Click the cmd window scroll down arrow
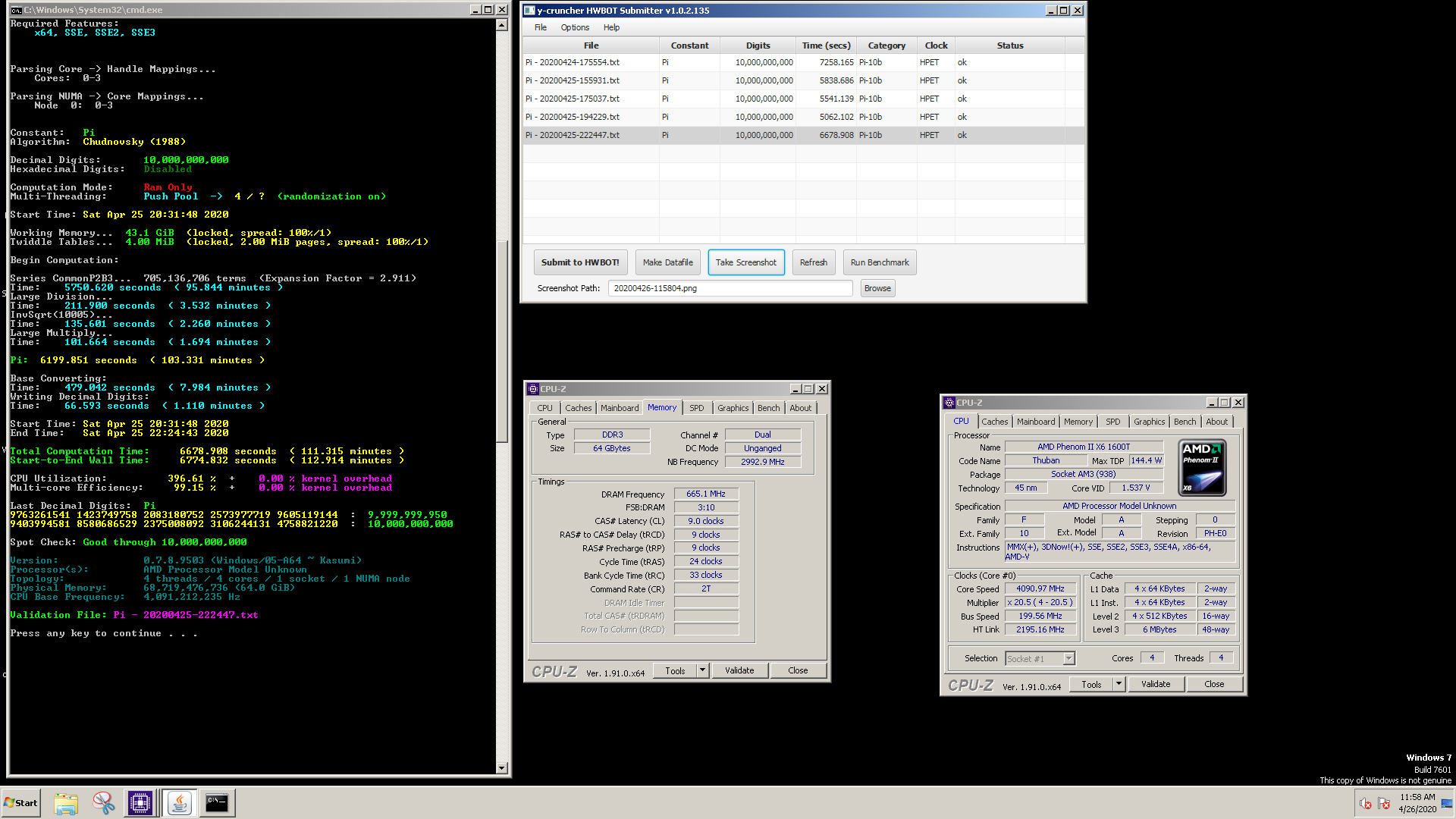Viewport: 1456px width, 819px height. (501, 768)
